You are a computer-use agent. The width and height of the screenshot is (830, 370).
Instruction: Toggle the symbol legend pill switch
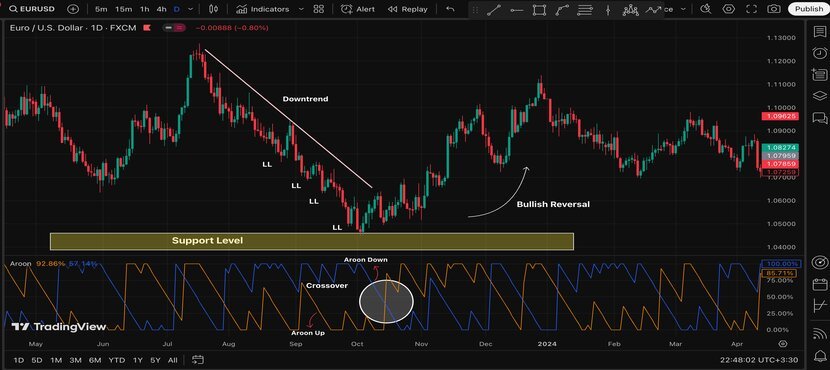pyautogui.click(x=174, y=28)
